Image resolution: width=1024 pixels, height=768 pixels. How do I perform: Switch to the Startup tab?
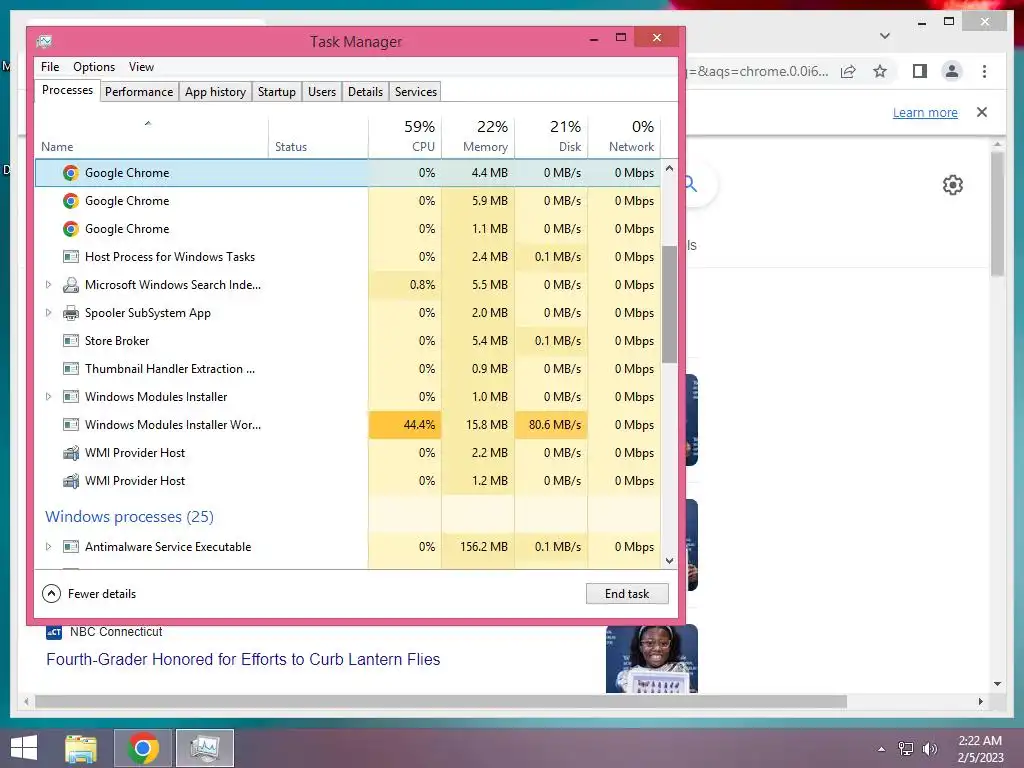(x=277, y=91)
